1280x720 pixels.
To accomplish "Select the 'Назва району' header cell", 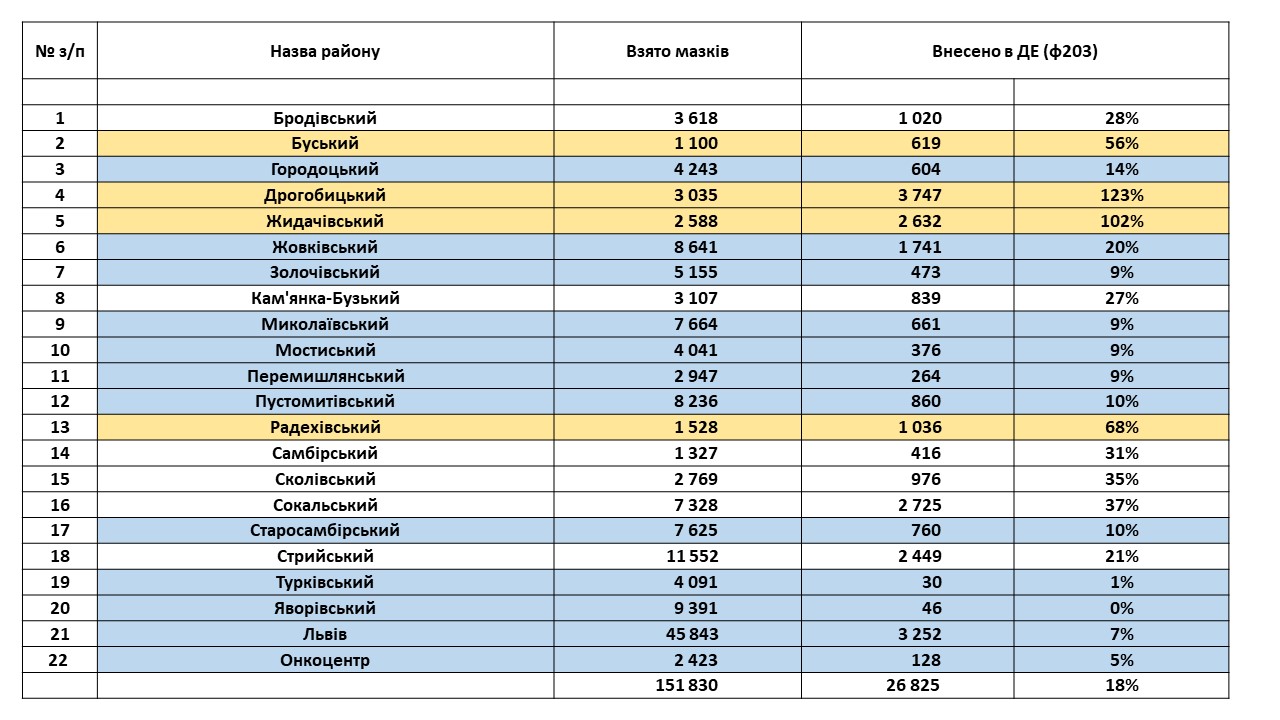I will (325, 51).
